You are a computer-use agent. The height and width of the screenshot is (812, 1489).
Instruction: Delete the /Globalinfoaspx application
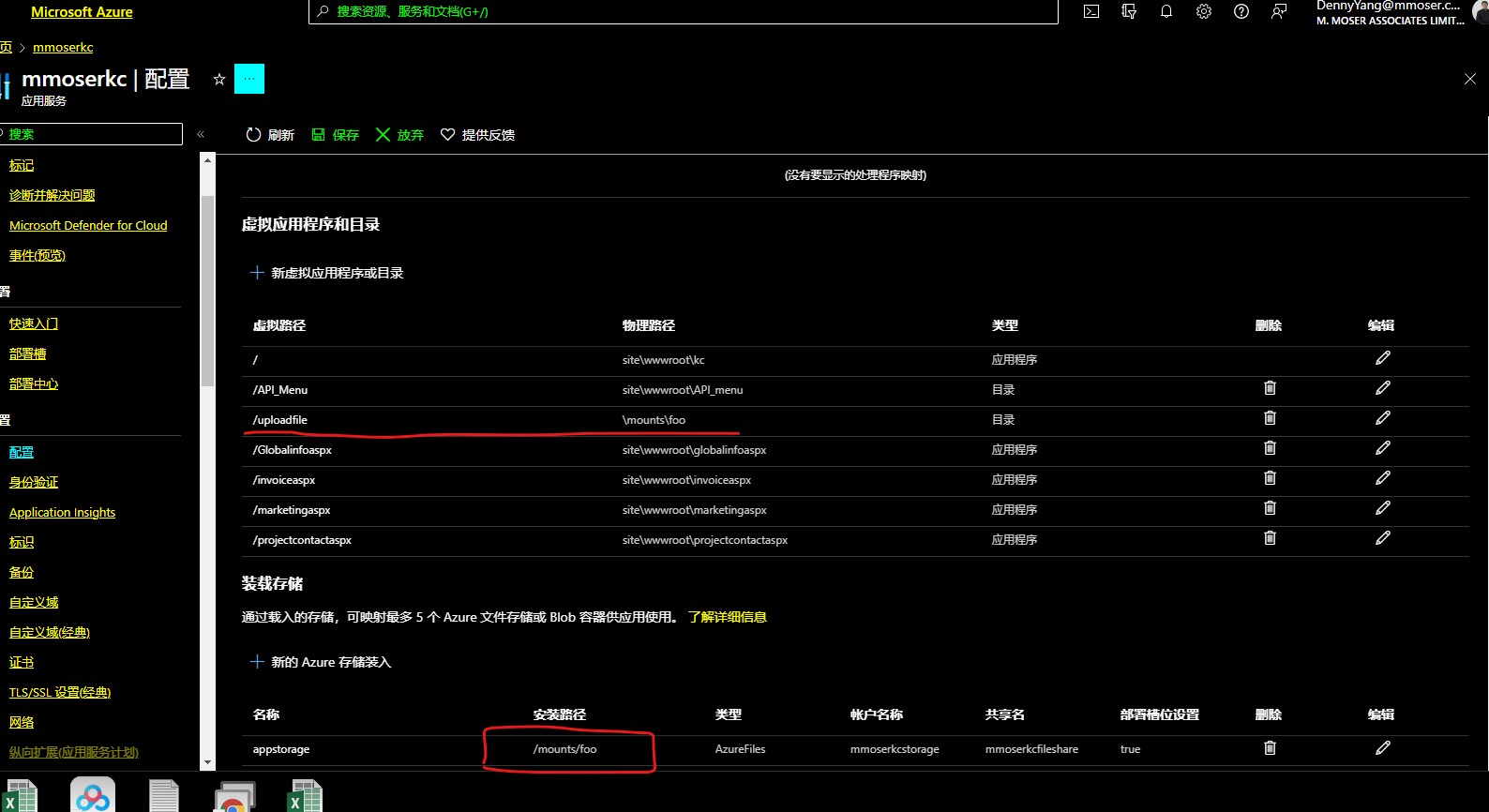click(x=1270, y=448)
